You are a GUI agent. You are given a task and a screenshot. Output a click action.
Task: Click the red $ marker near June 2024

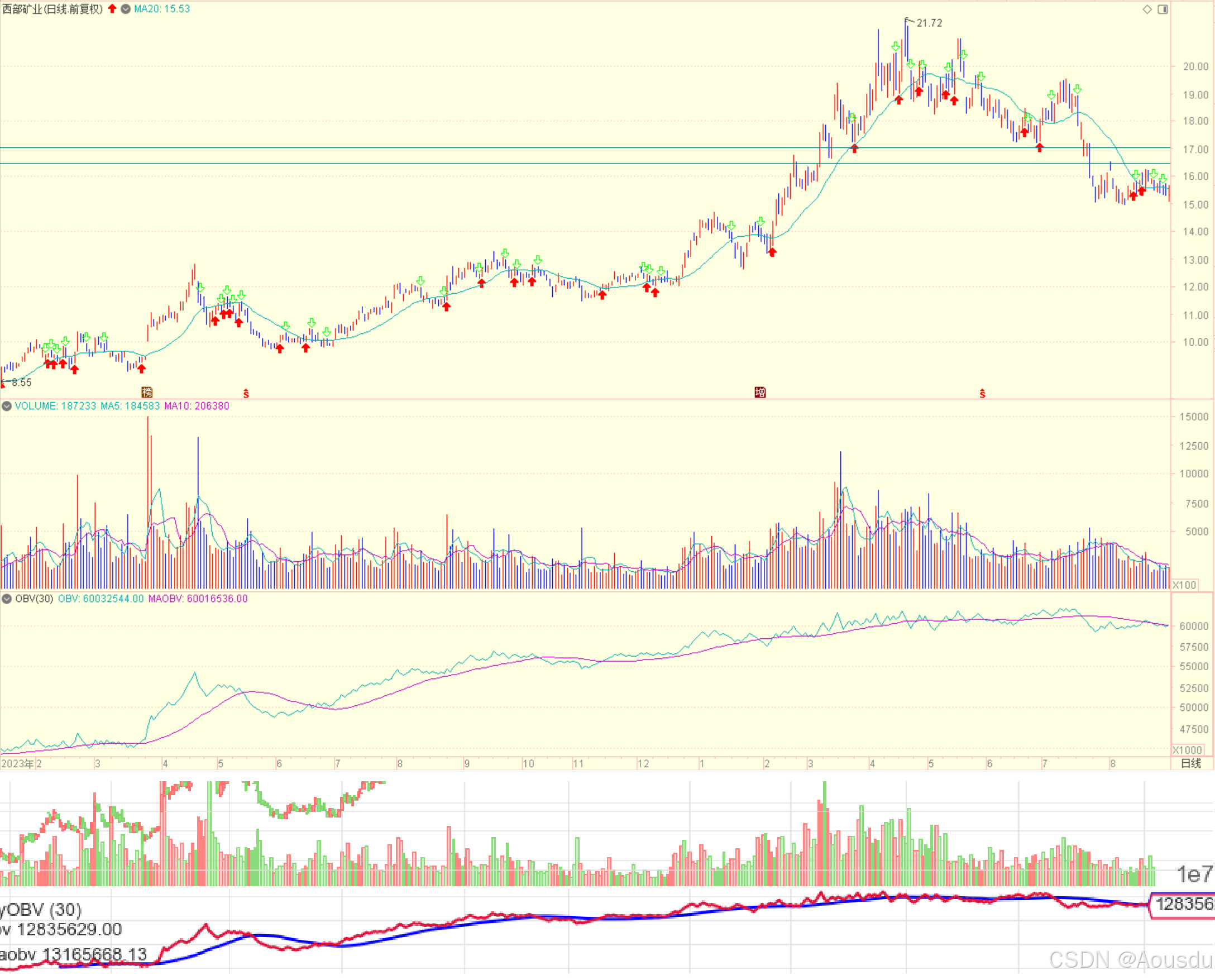[x=983, y=394]
